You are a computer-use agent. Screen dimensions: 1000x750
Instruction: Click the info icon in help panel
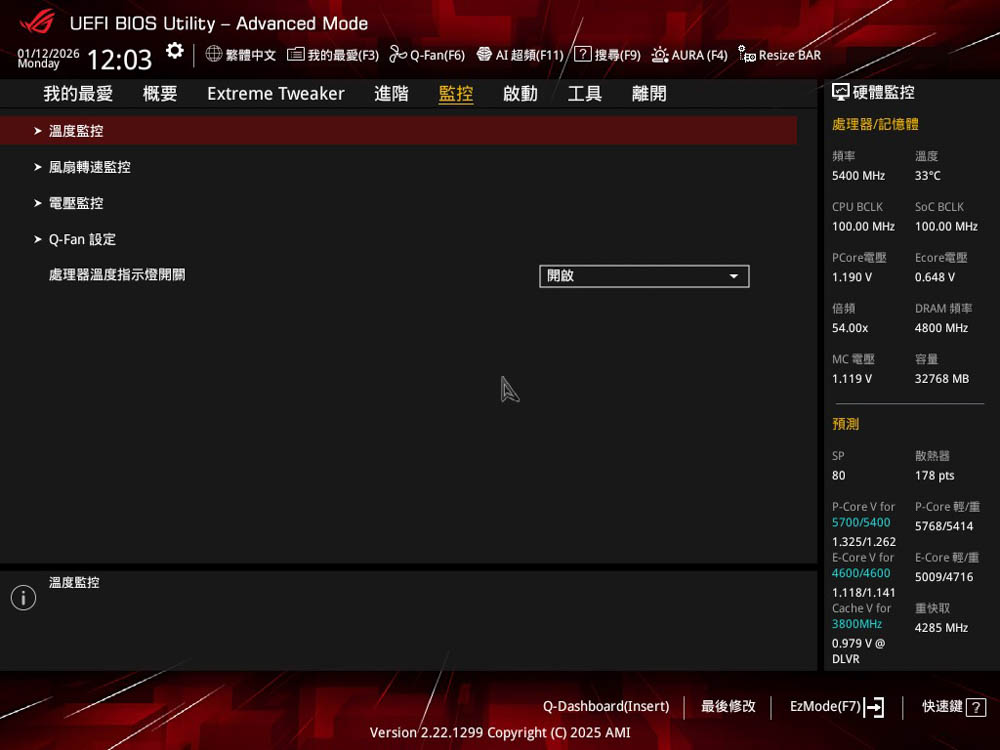[23, 598]
